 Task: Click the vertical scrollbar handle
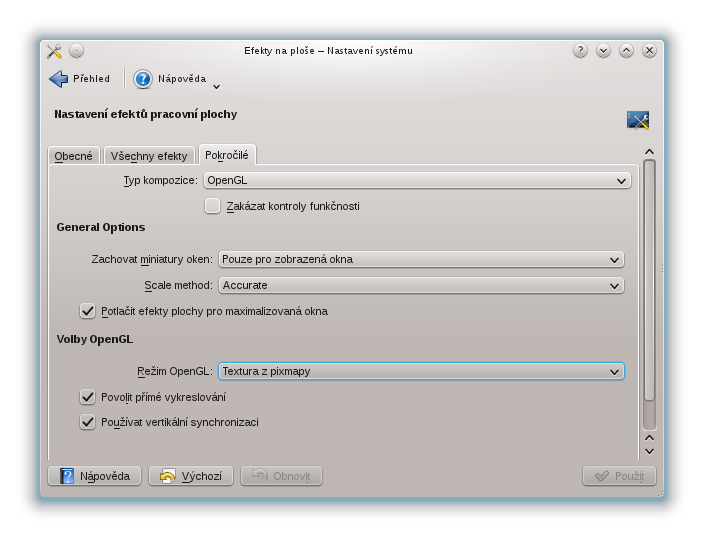click(x=649, y=280)
